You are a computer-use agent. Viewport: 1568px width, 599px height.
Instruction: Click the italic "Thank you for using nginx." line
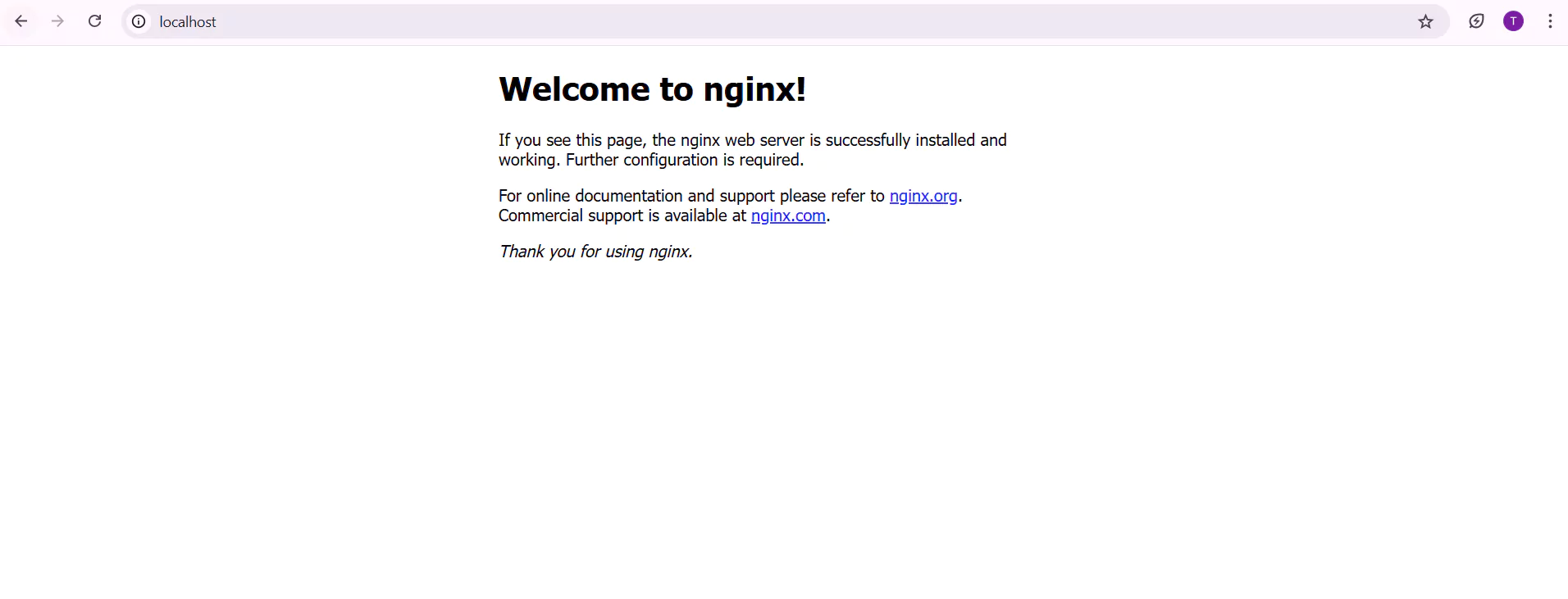click(595, 252)
